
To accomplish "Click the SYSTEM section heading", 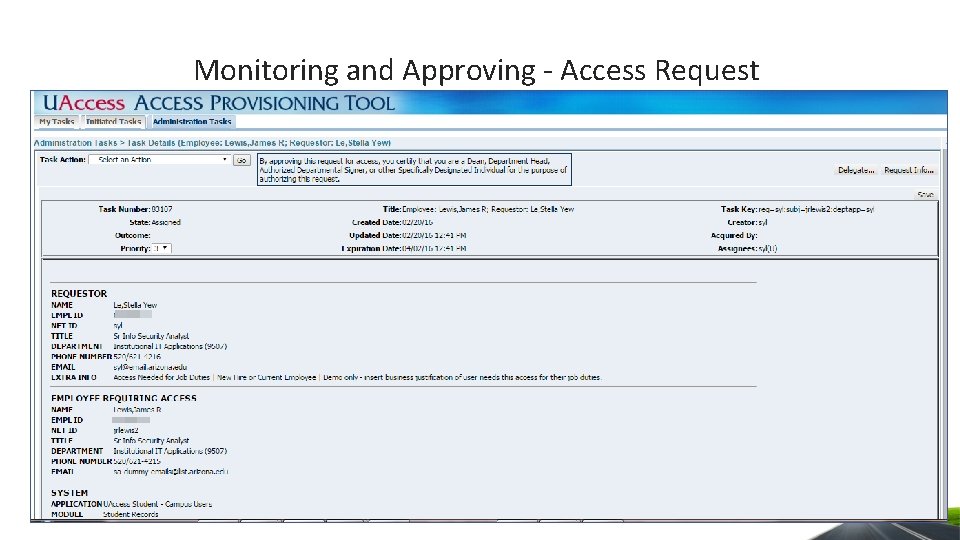I will [69, 493].
